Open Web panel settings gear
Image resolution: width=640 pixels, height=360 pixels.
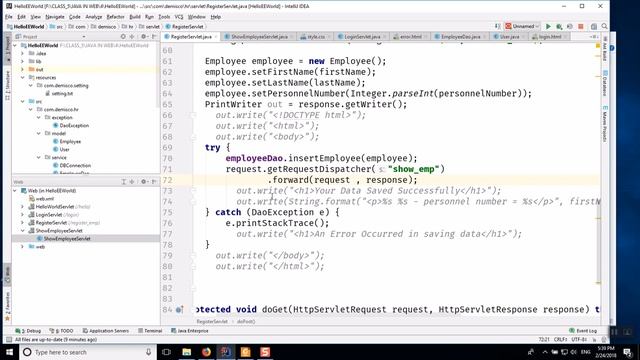click(143, 182)
